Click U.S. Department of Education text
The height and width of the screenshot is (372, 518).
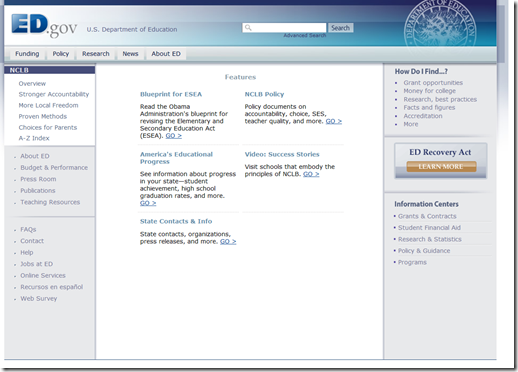132,29
